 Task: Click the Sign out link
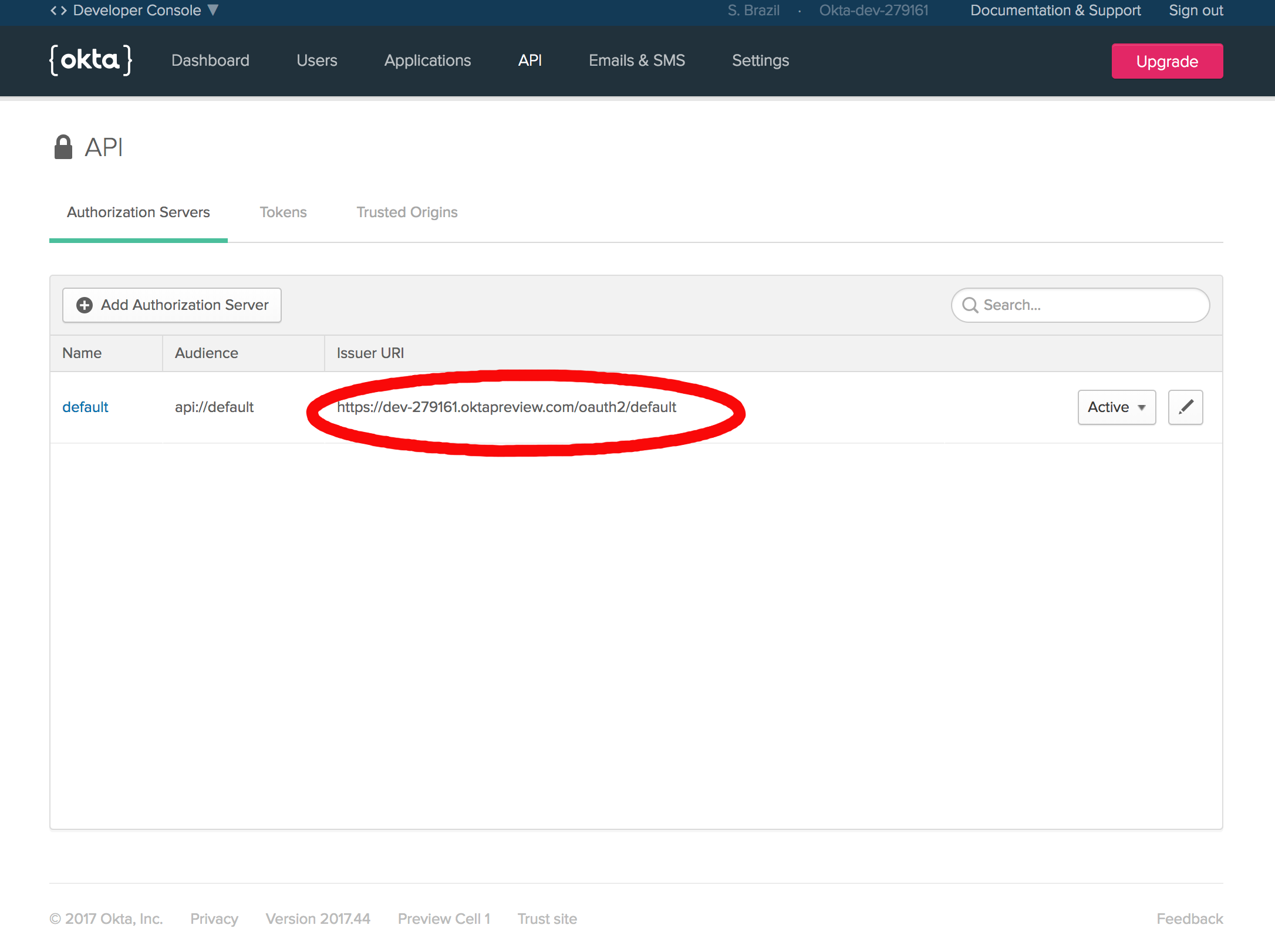pos(1195,11)
